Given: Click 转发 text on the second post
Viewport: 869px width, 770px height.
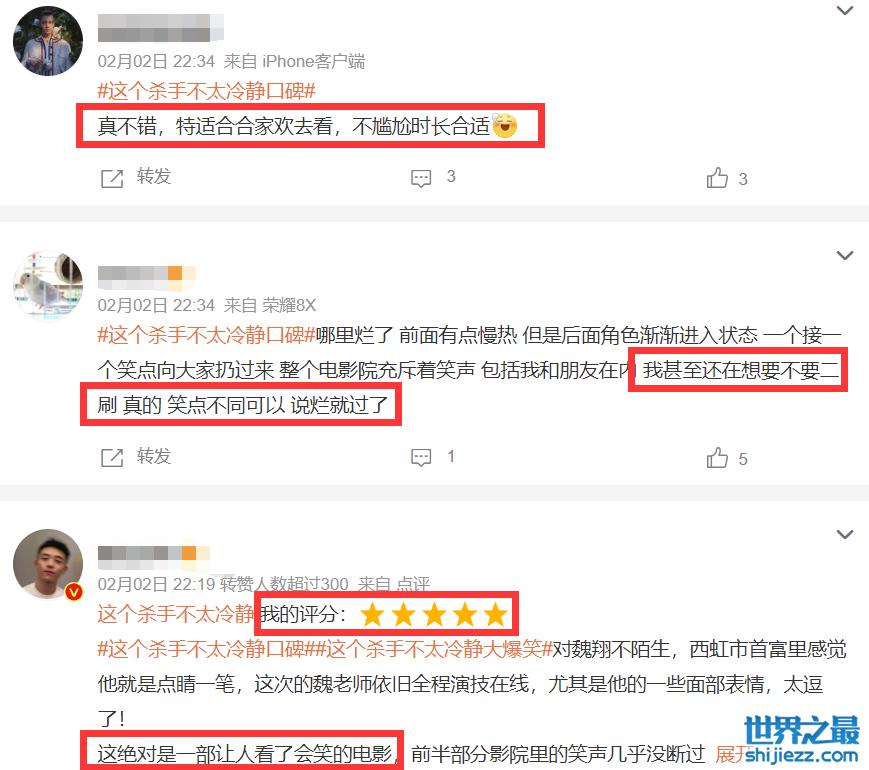Looking at the screenshot, I should pos(154,456).
